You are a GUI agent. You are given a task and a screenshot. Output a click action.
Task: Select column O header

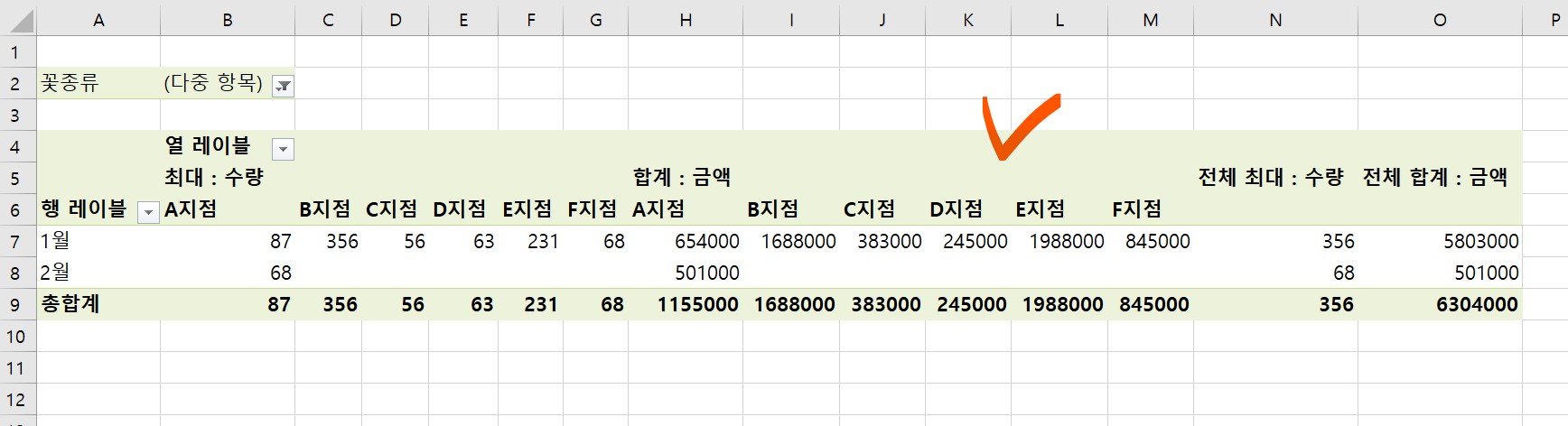pyautogui.click(x=1440, y=20)
